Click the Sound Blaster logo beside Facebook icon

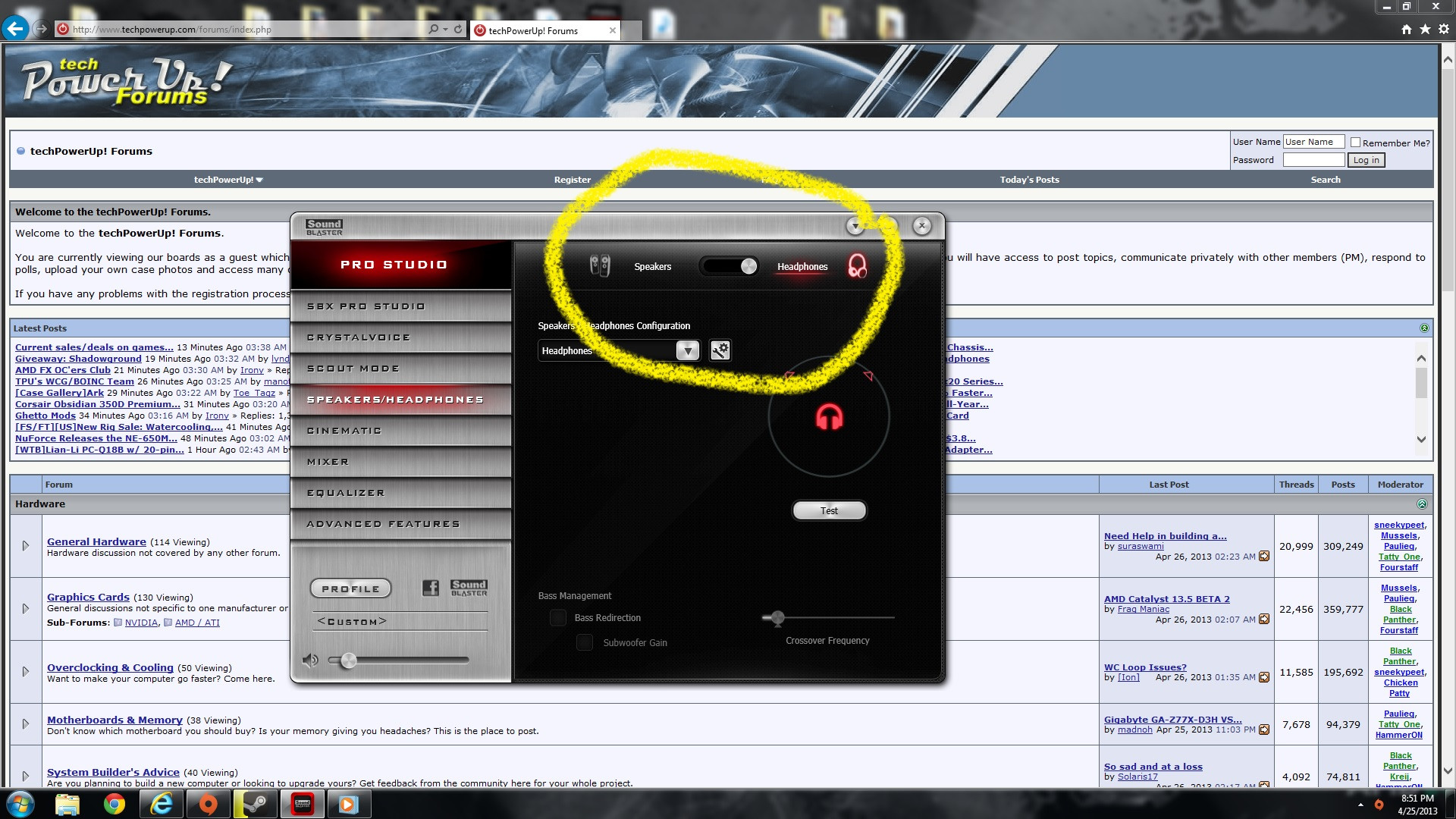[x=469, y=588]
